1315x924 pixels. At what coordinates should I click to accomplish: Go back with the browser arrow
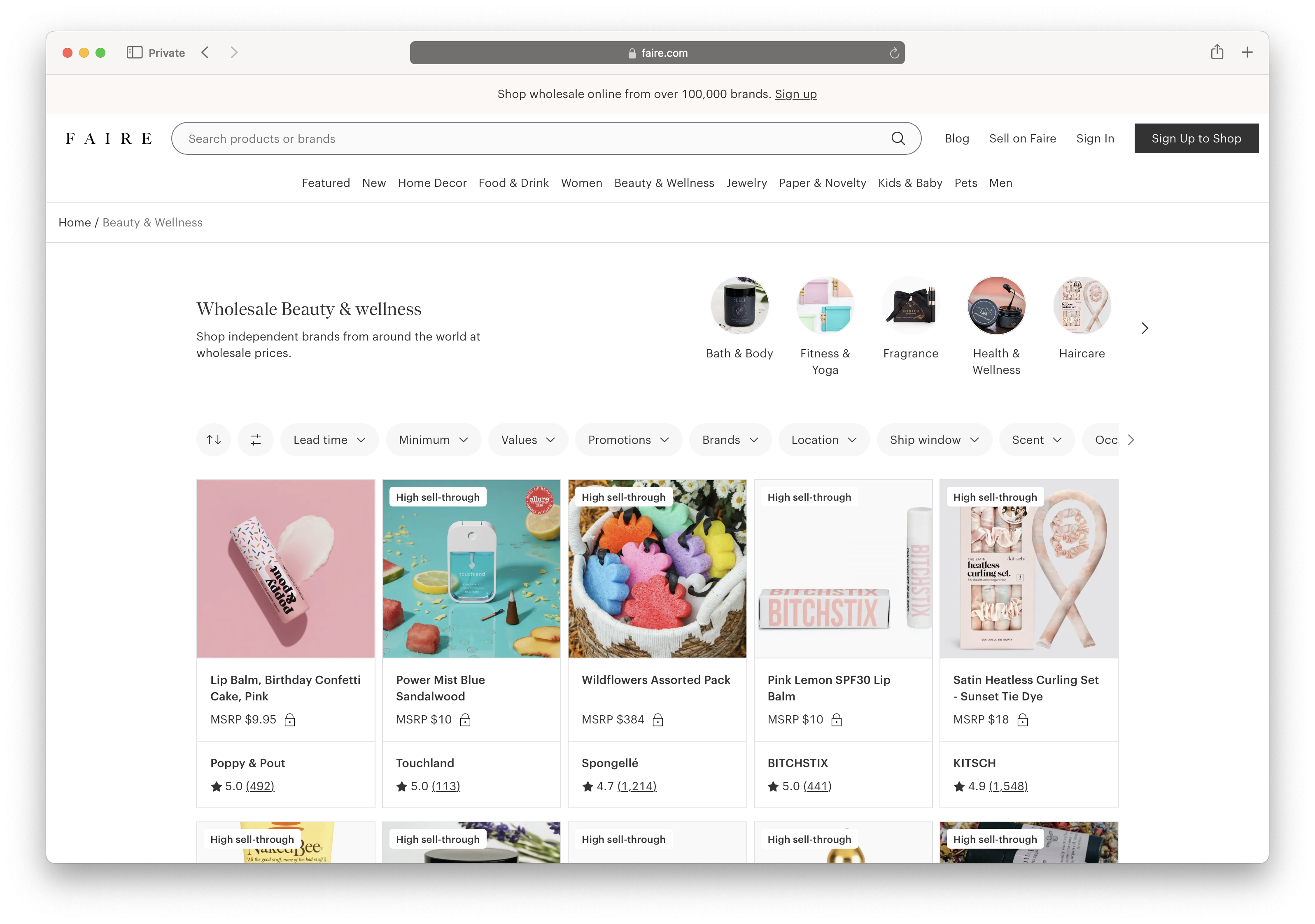(x=205, y=53)
